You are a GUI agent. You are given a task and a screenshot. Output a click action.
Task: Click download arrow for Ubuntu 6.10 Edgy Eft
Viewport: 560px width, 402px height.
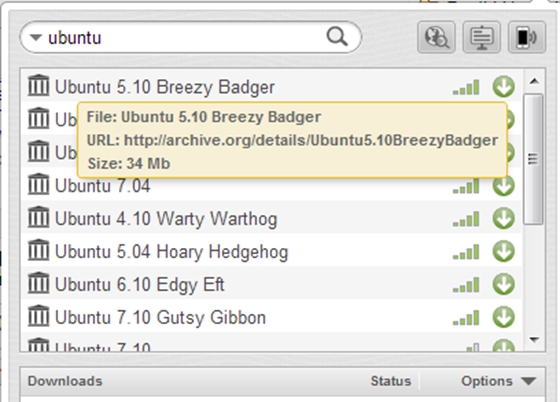(x=504, y=284)
